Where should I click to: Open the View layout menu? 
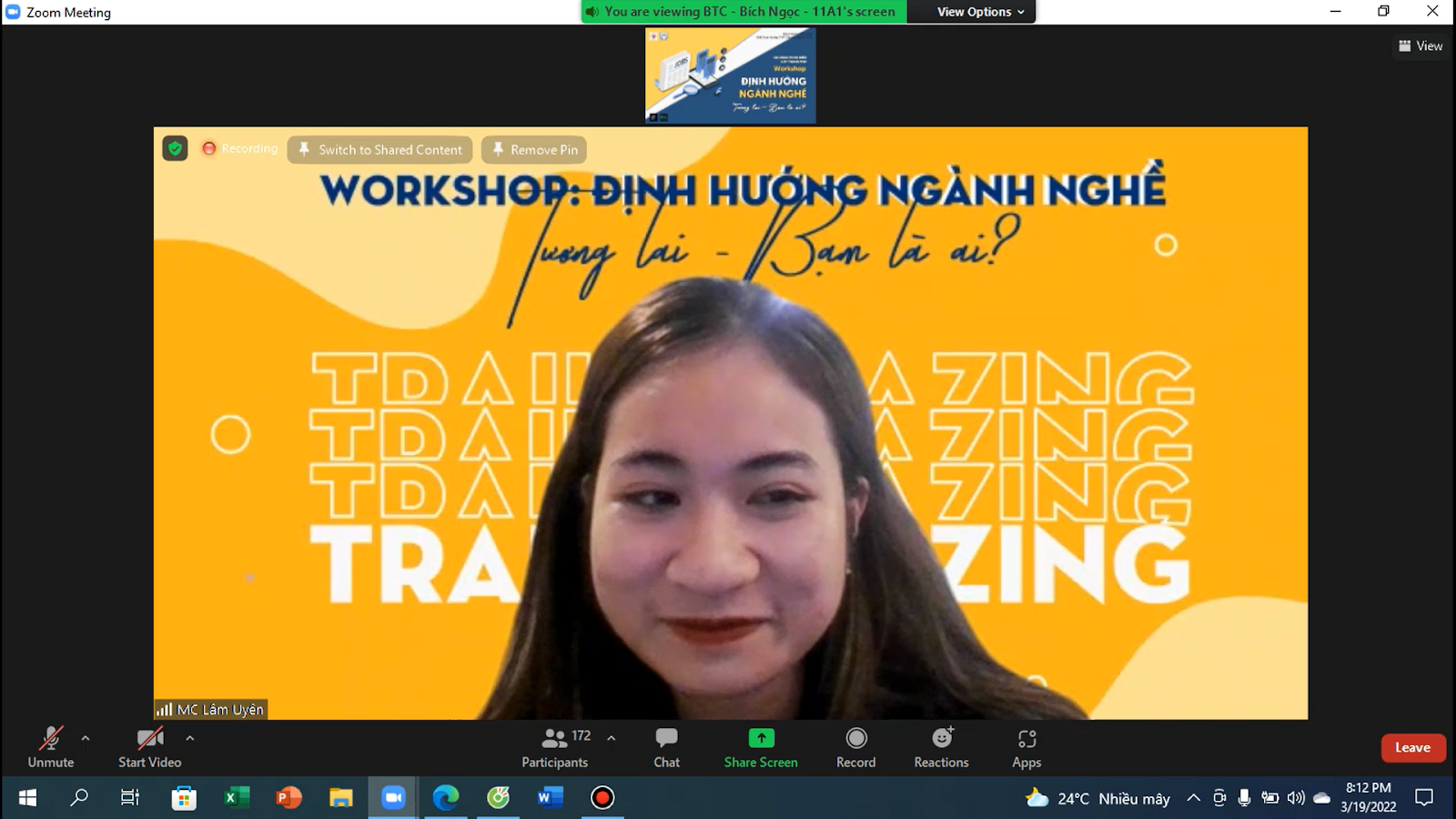(1421, 45)
